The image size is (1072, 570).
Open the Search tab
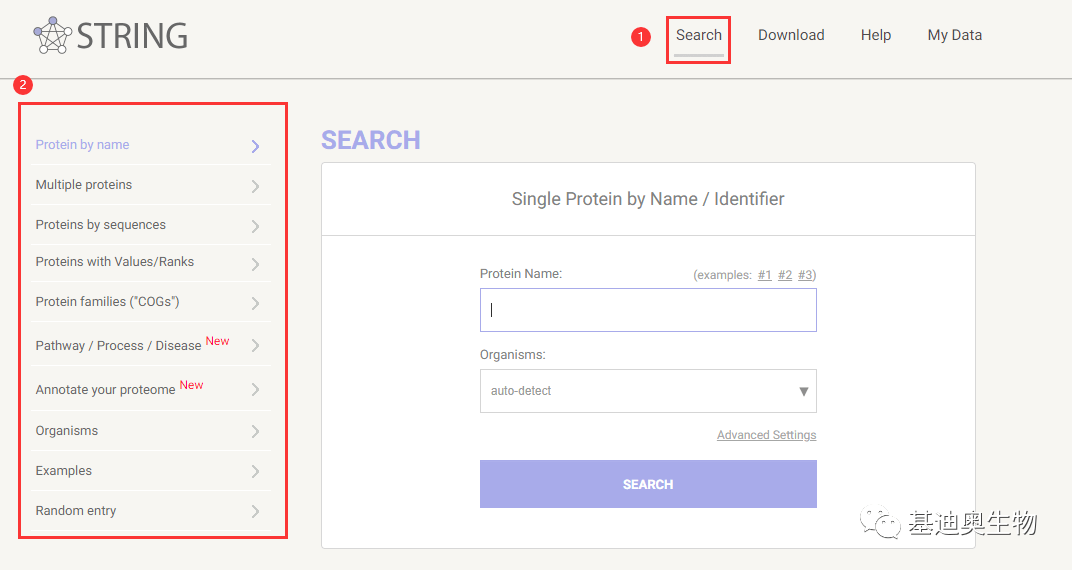(x=698, y=35)
